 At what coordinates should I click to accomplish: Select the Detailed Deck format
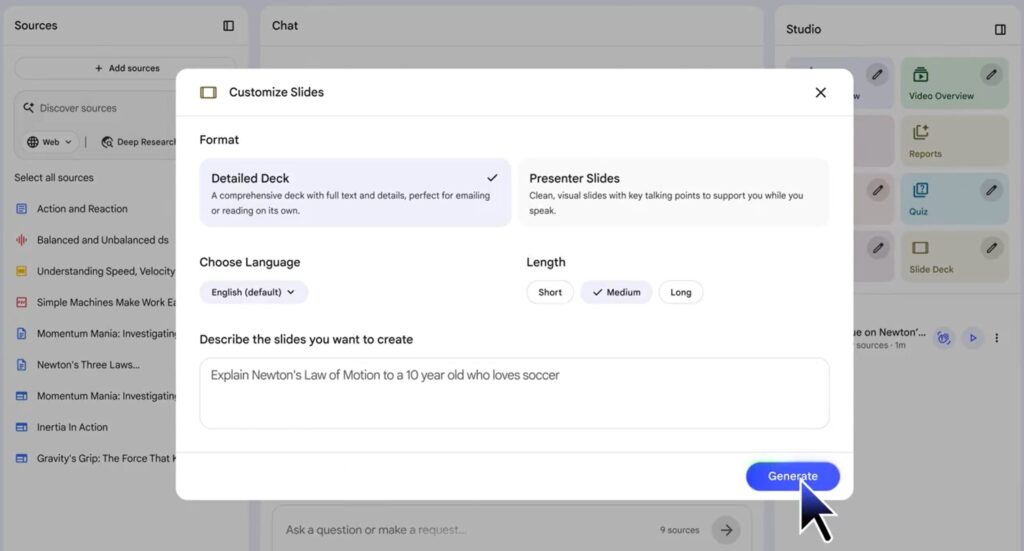[x=354, y=192]
